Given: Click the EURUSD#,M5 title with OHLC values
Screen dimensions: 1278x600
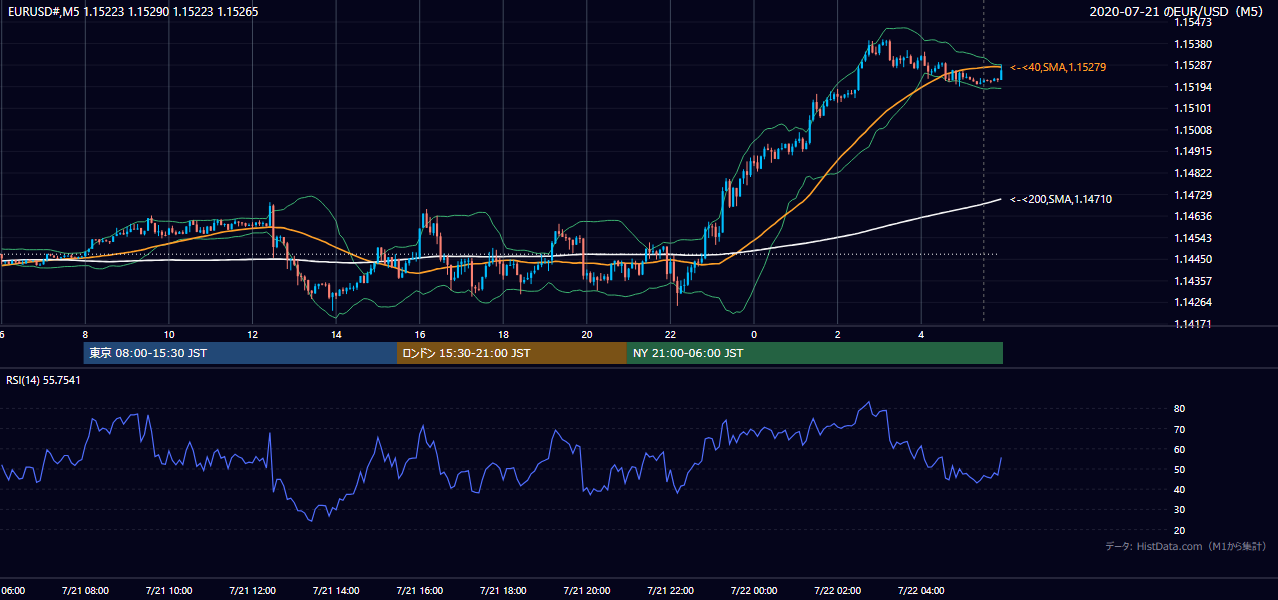Looking at the screenshot, I should click(132, 10).
